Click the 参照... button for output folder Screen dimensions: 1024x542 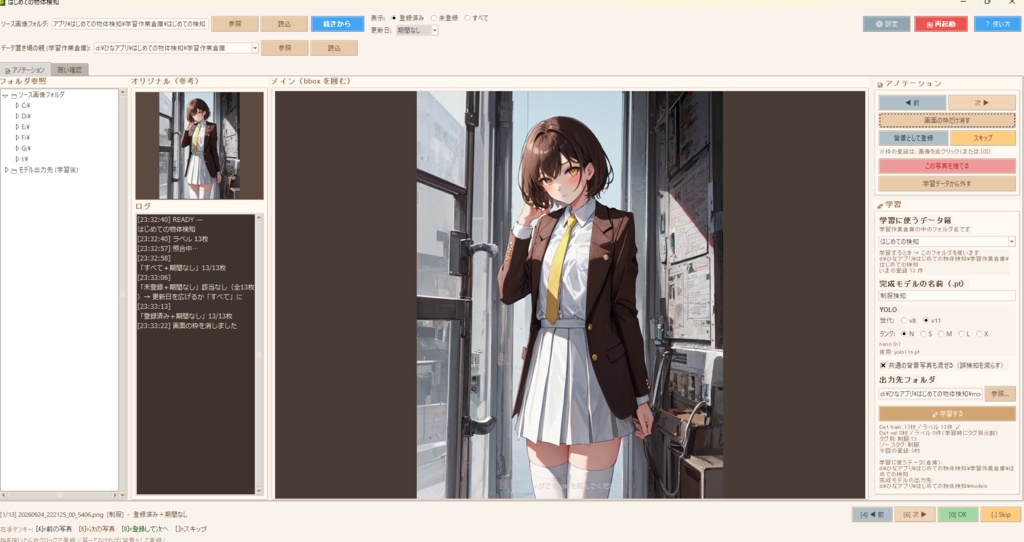point(1000,394)
